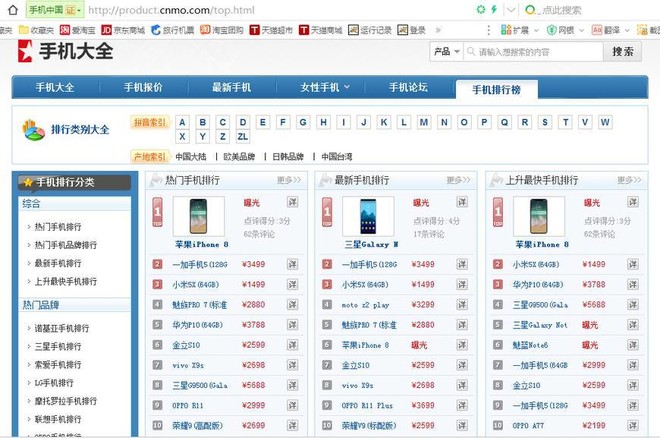Click 详 icon beside 三星Galaxy top-ranked card
This screenshot has height=438, width=660.
pyautogui.click(x=462, y=202)
